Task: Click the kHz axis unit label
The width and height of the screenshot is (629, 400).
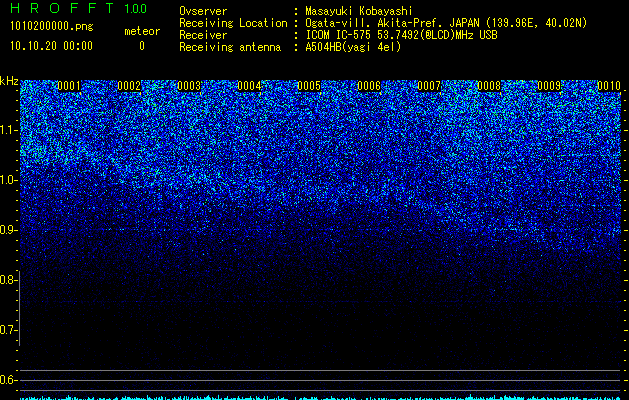Action: pos(9,81)
